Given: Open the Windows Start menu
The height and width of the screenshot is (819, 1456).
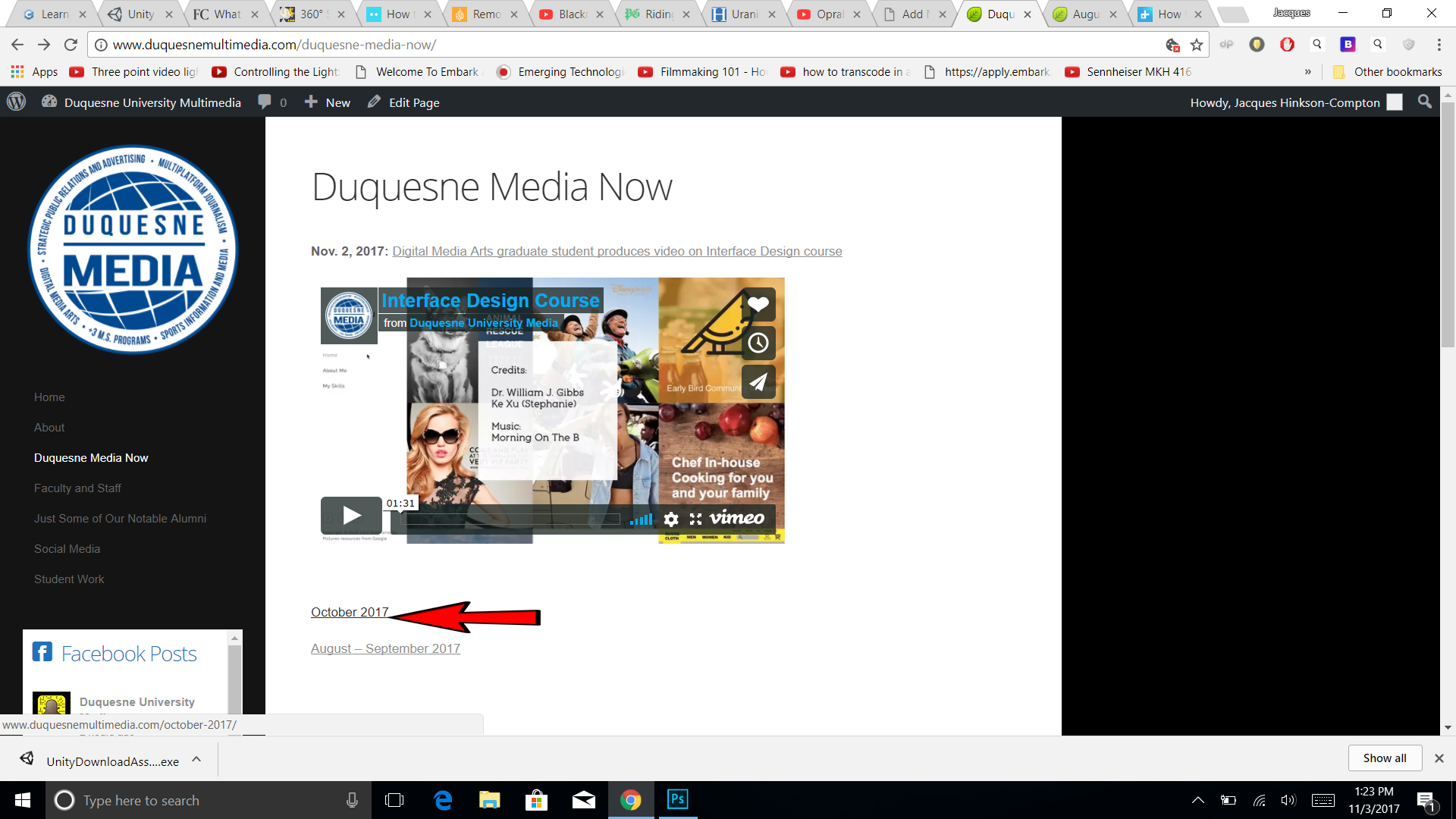Looking at the screenshot, I should click(22, 800).
